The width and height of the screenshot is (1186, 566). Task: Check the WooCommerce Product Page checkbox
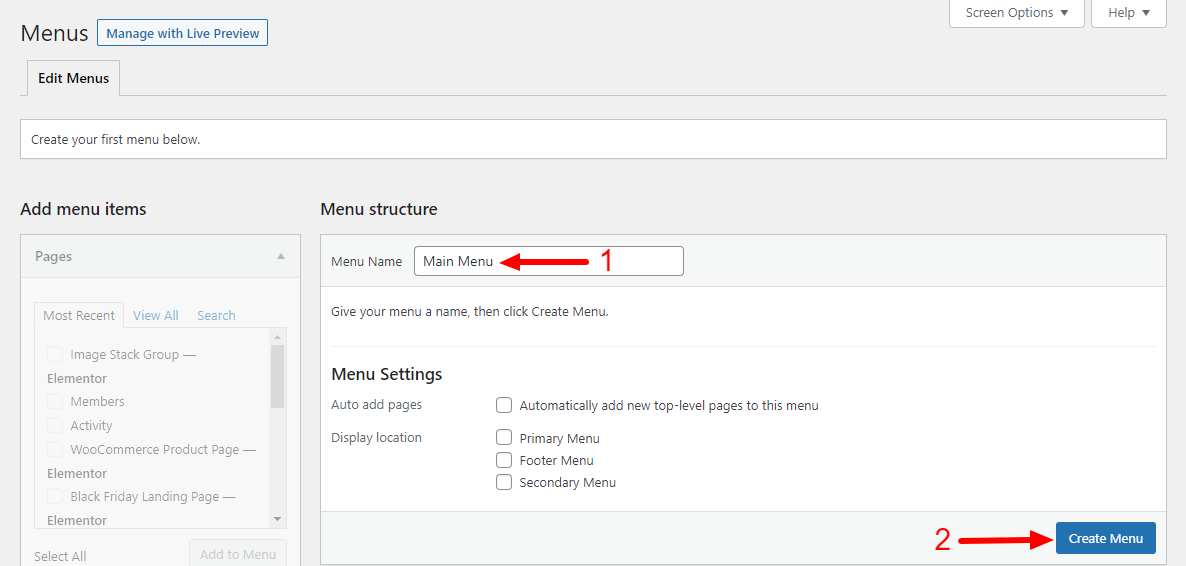[55, 449]
